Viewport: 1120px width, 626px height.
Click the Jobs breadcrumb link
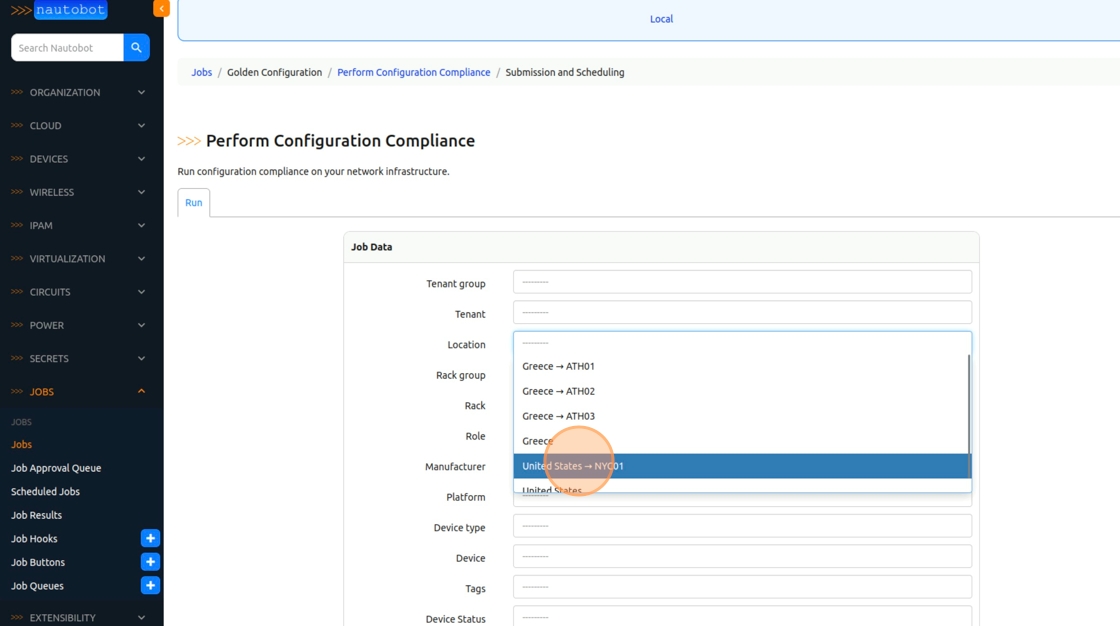coord(202,72)
